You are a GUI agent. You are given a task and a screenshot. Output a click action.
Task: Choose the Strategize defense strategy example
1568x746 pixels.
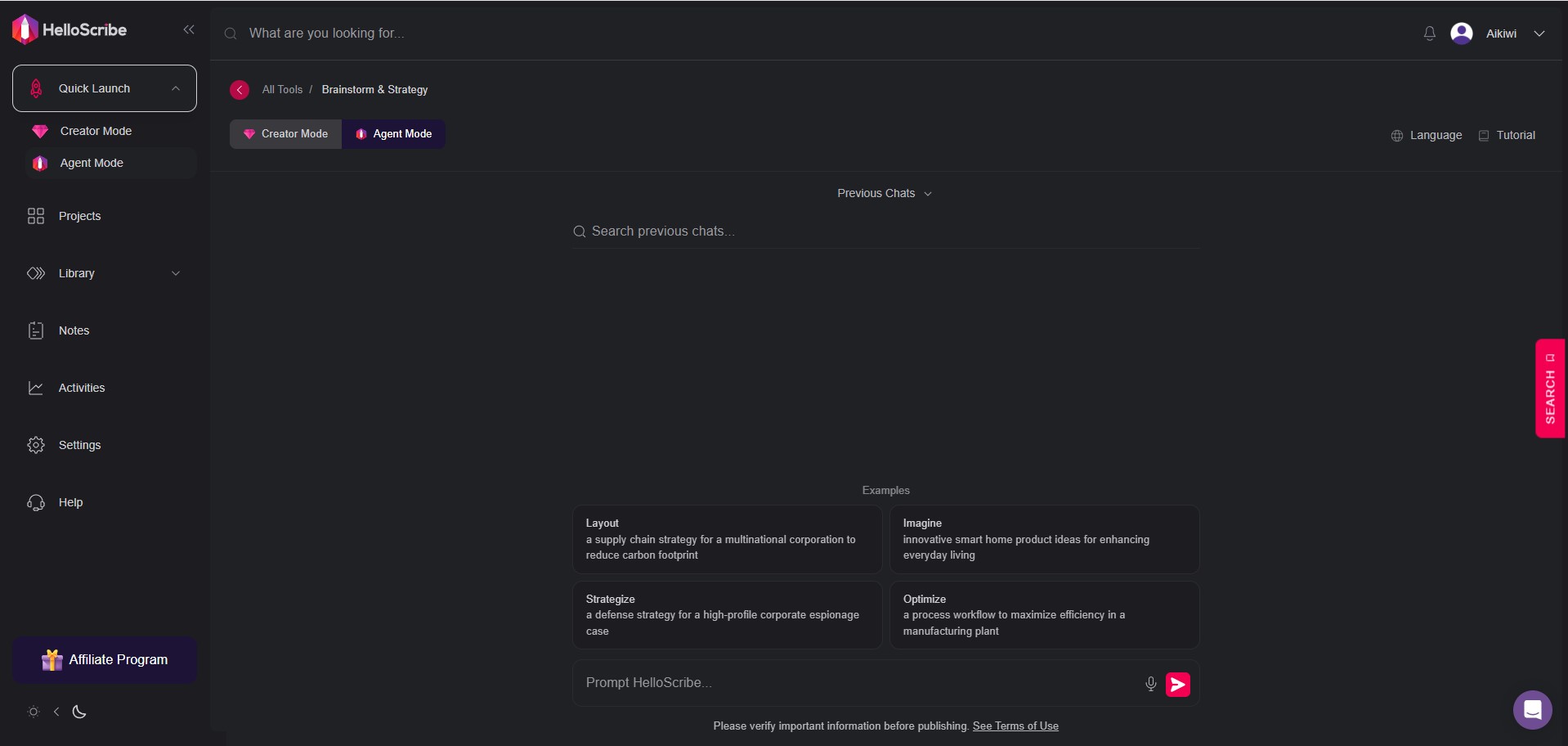pyautogui.click(x=727, y=615)
